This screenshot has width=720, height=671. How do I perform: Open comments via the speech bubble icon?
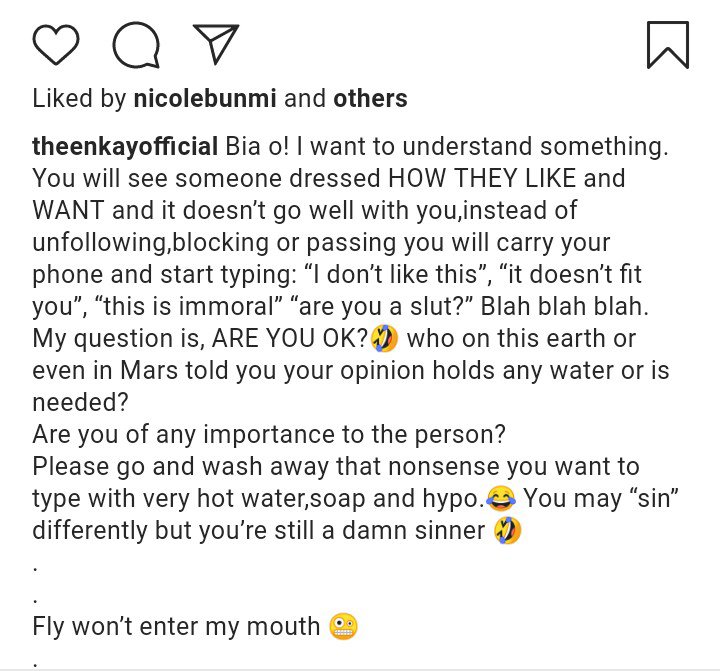click(x=136, y=46)
